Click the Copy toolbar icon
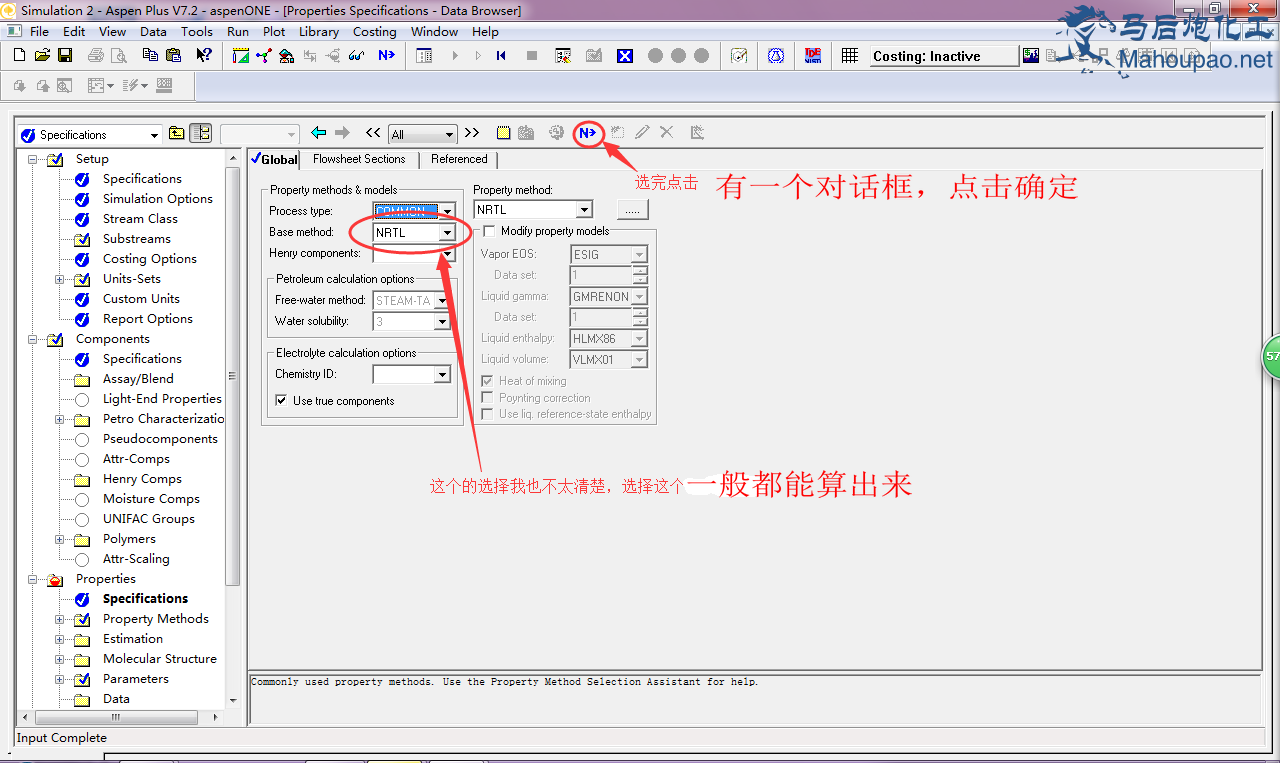 click(150, 56)
